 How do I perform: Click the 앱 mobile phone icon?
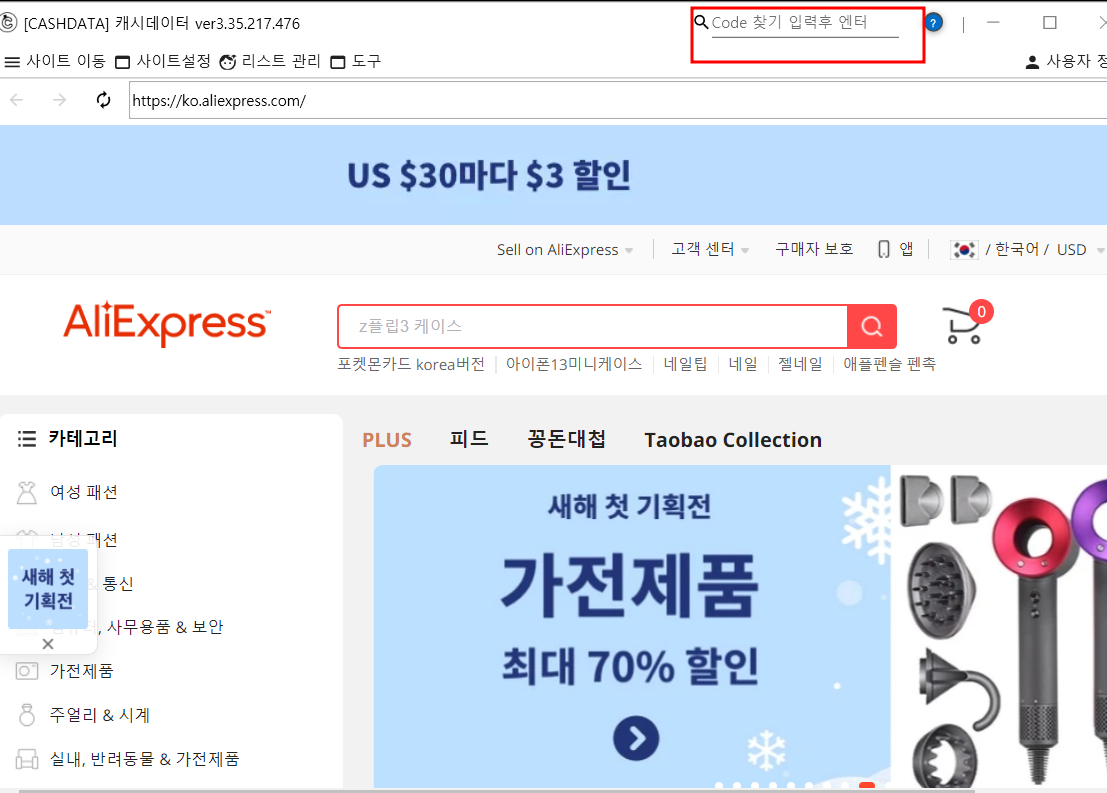(884, 249)
